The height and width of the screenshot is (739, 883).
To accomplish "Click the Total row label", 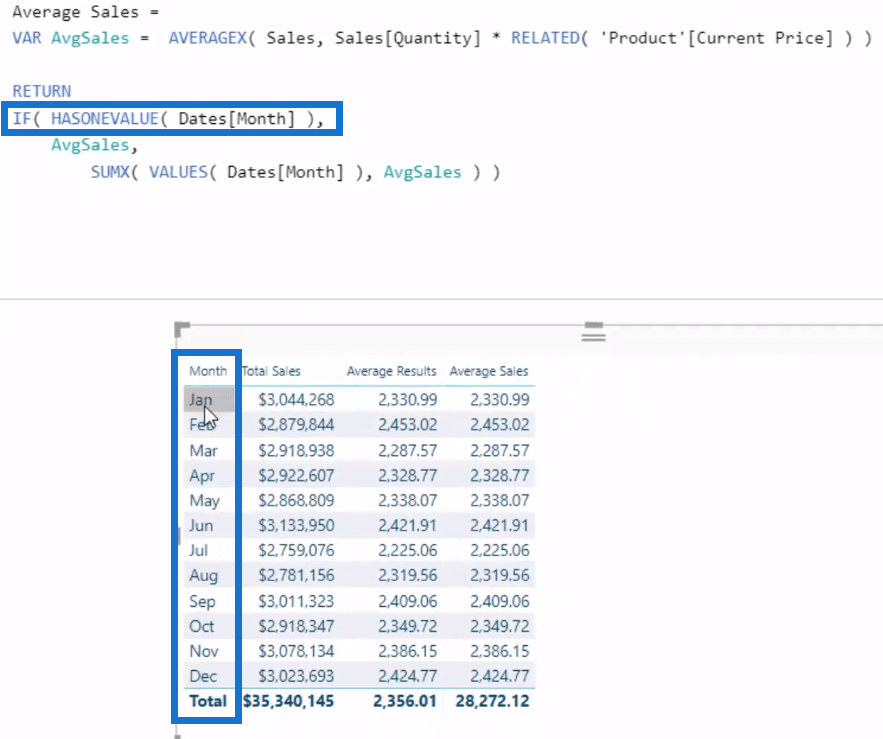I will pyautogui.click(x=208, y=701).
